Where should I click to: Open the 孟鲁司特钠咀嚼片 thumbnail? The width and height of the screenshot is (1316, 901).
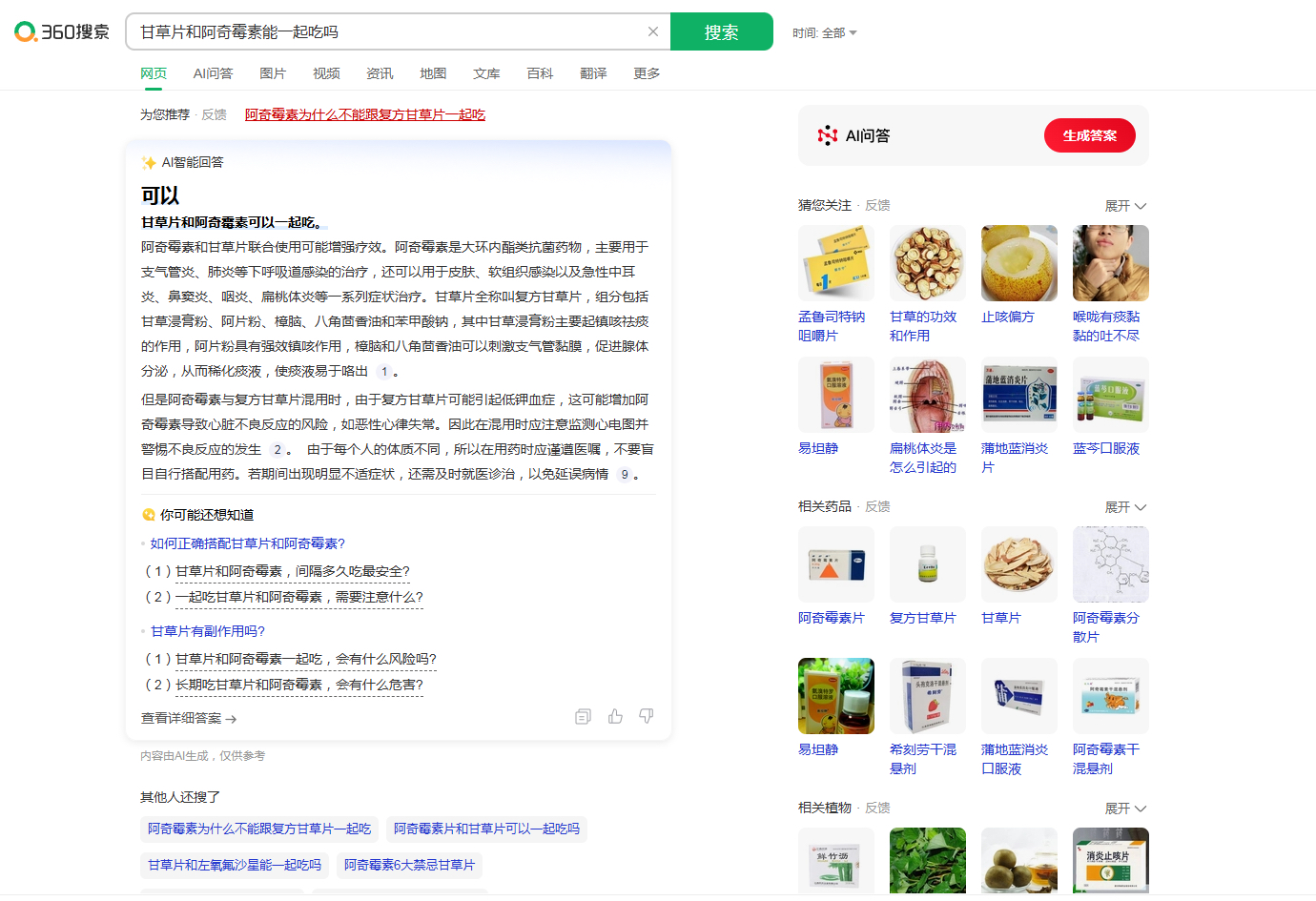pyautogui.click(x=836, y=263)
